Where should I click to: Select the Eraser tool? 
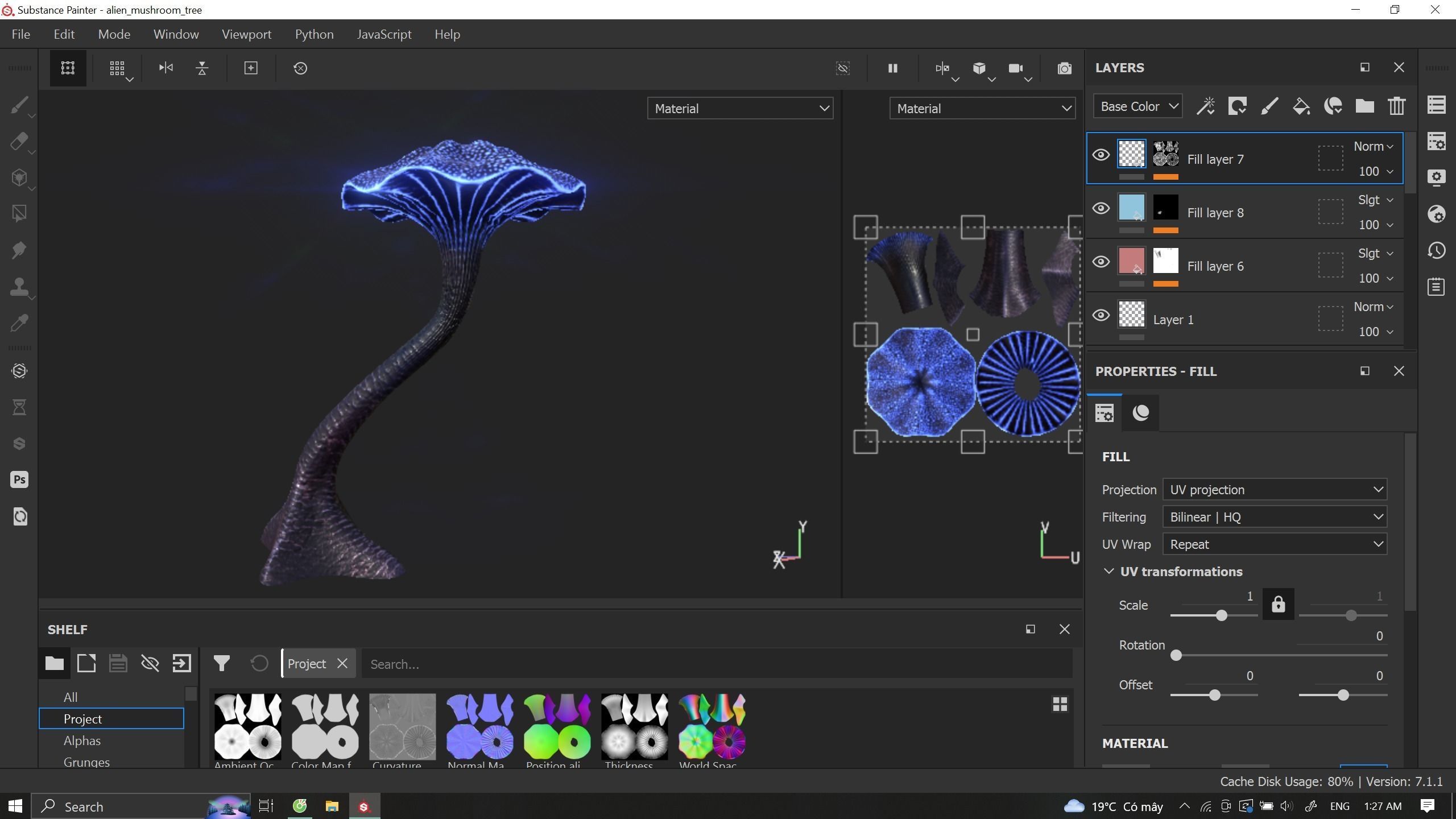(19, 142)
